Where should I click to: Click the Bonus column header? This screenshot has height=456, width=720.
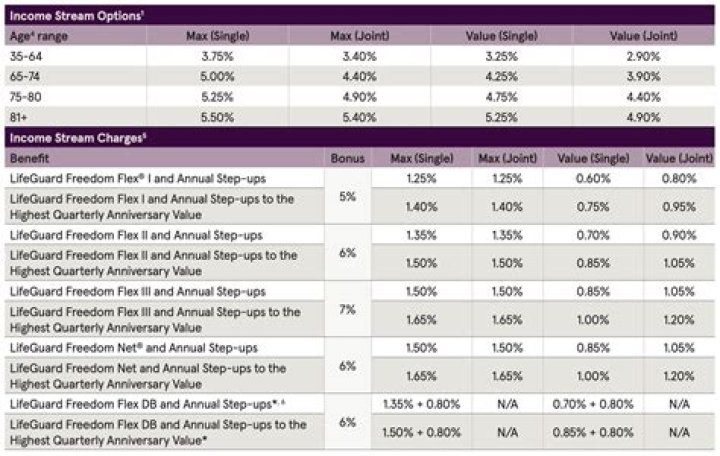click(347, 158)
